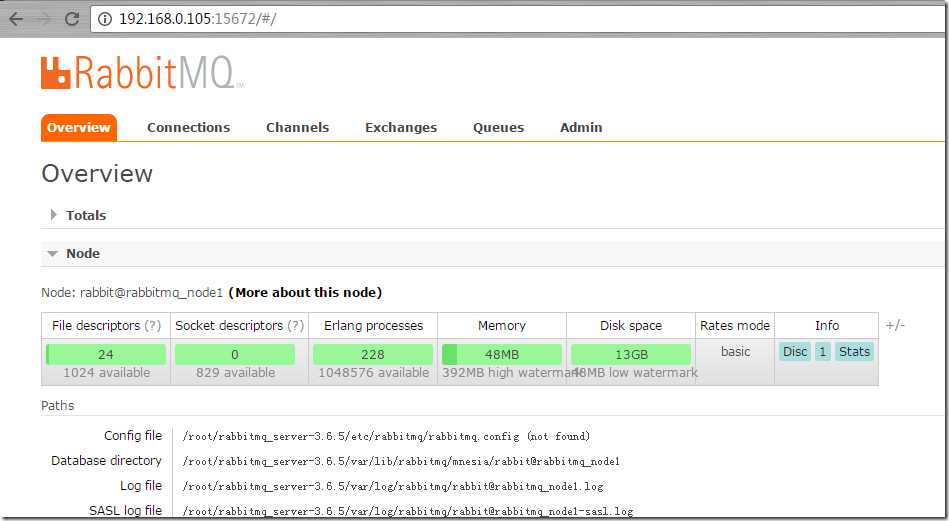Click the browser forward arrow
Image resolution: width=949 pixels, height=521 pixels.
44,19
